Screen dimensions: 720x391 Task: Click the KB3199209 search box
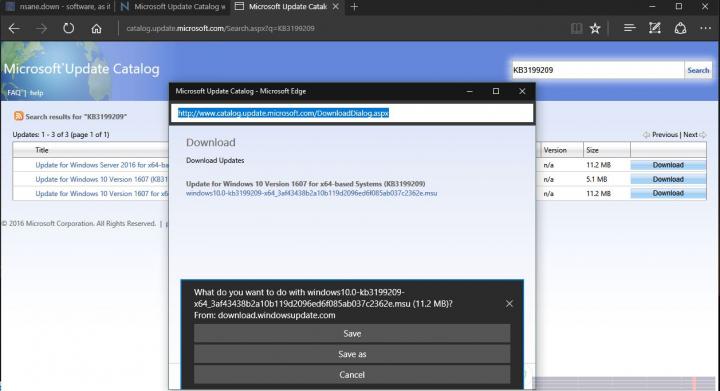[597, 70]
